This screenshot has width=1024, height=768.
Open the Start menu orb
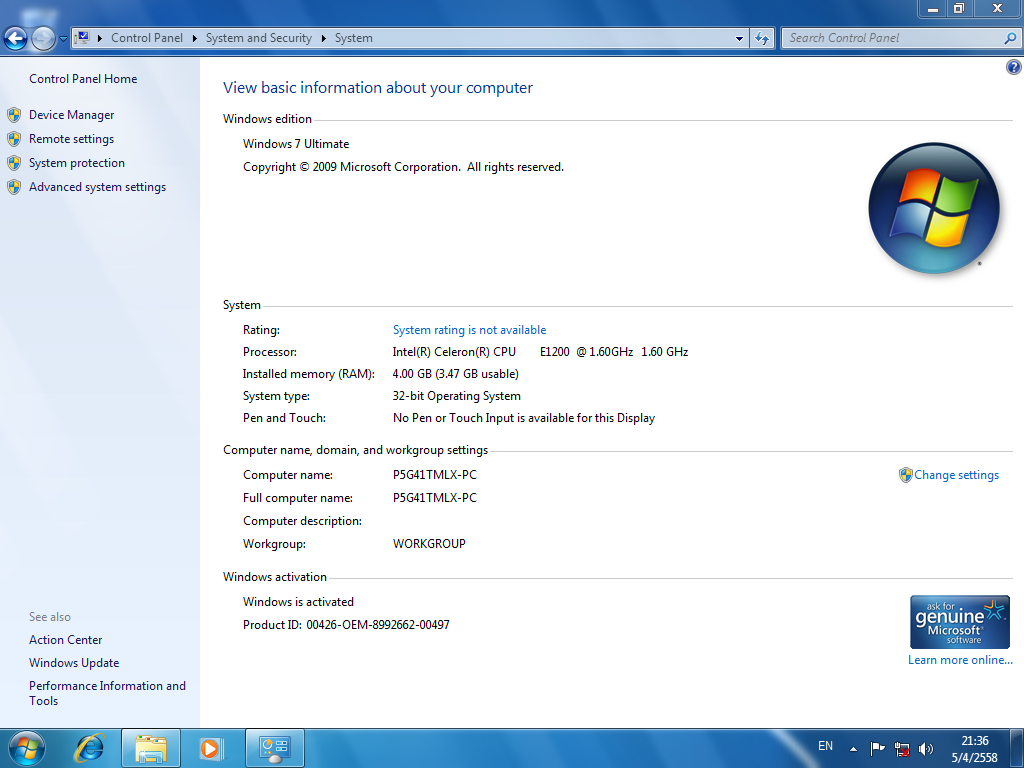click(27, 748)
